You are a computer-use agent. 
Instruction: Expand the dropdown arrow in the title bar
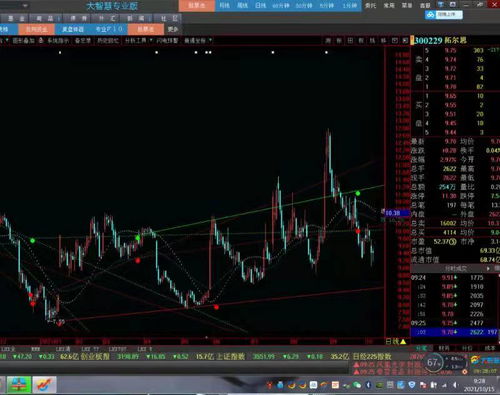[x=25, y=5]
